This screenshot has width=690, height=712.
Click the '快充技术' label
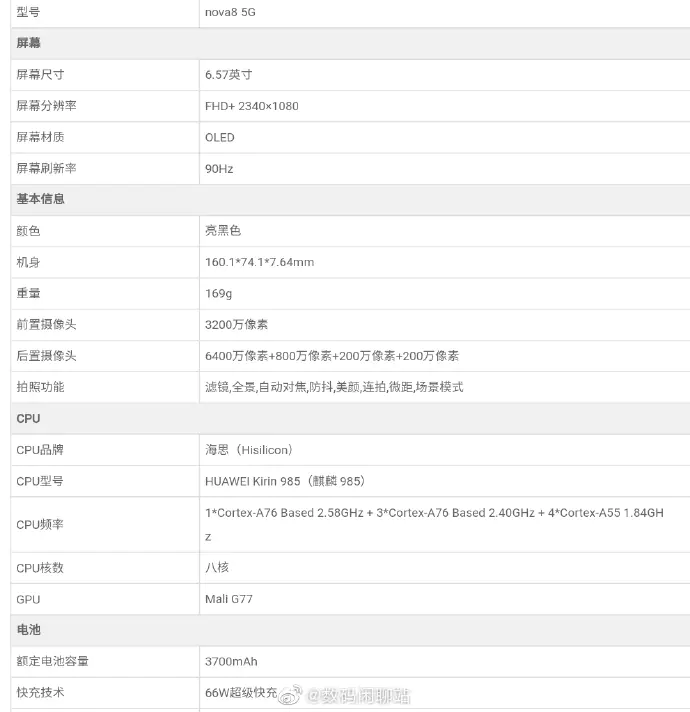(40, 692)
